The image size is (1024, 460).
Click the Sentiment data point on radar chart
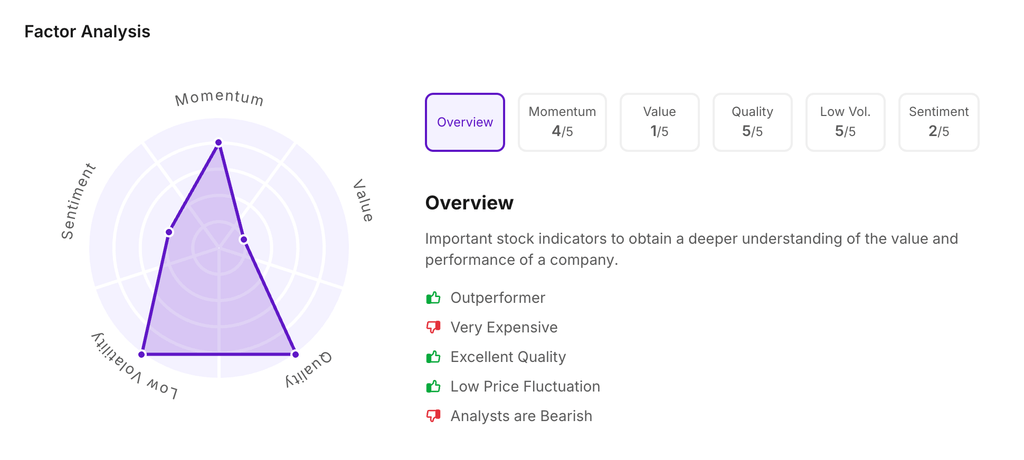click(x=169, y=232)
